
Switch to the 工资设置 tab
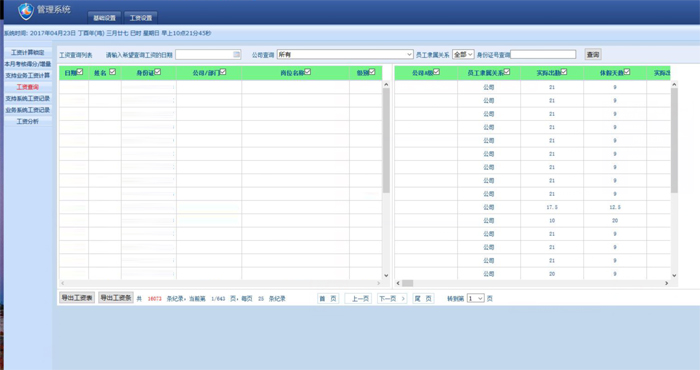(141, 18)
